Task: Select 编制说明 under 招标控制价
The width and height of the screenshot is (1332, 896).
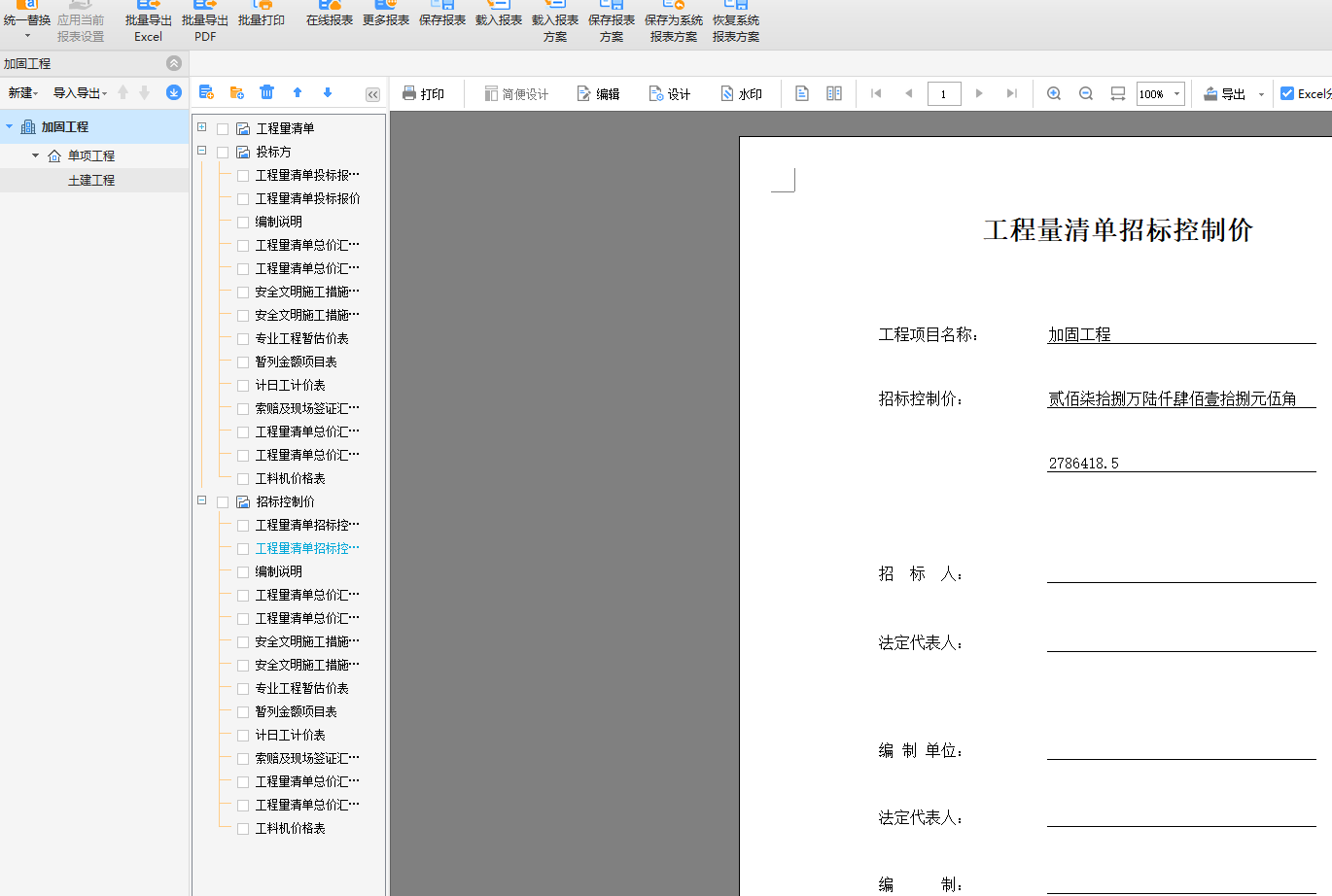Action: point(278,571)
